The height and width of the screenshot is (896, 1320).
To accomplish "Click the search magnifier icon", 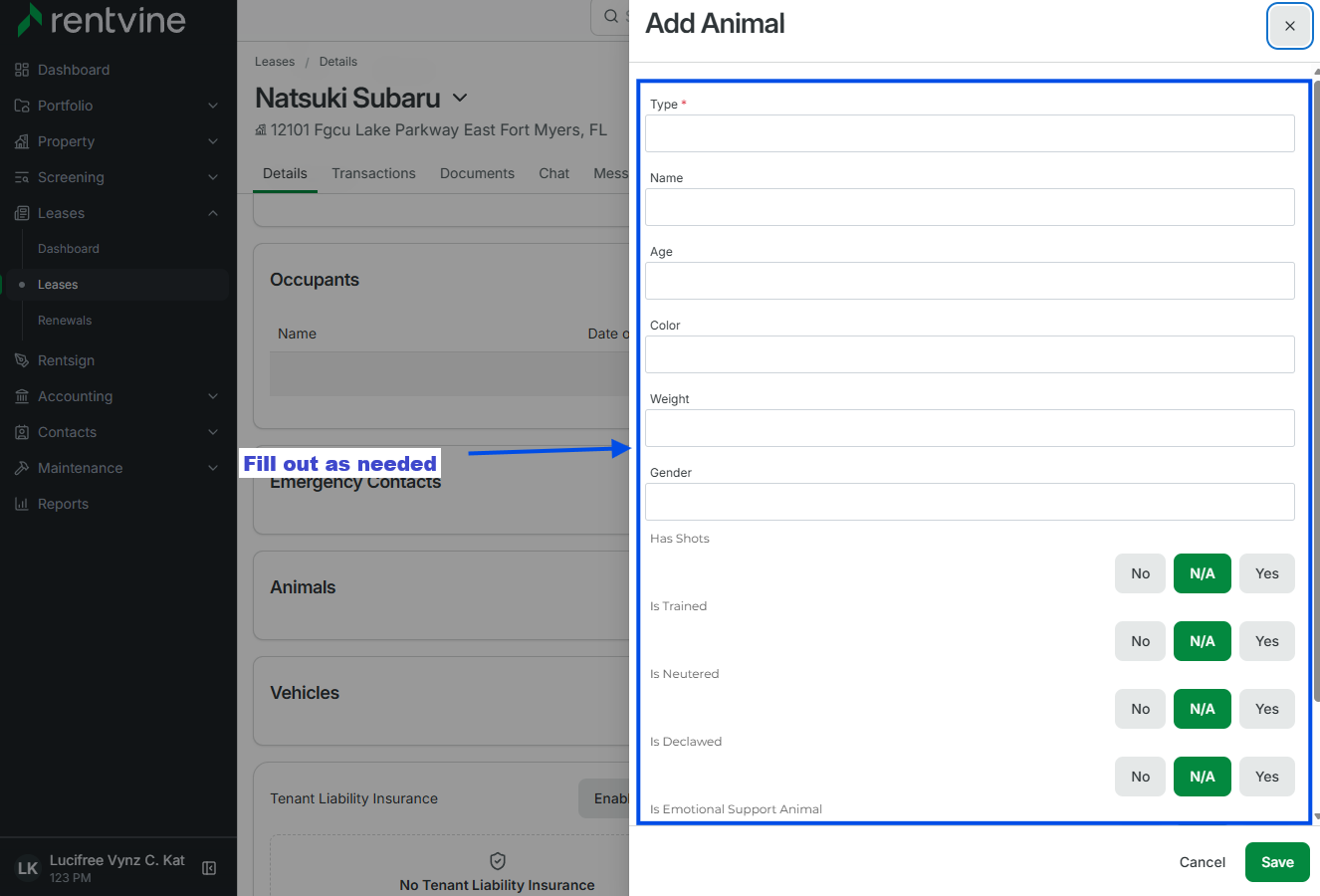I will coord(611,16).
